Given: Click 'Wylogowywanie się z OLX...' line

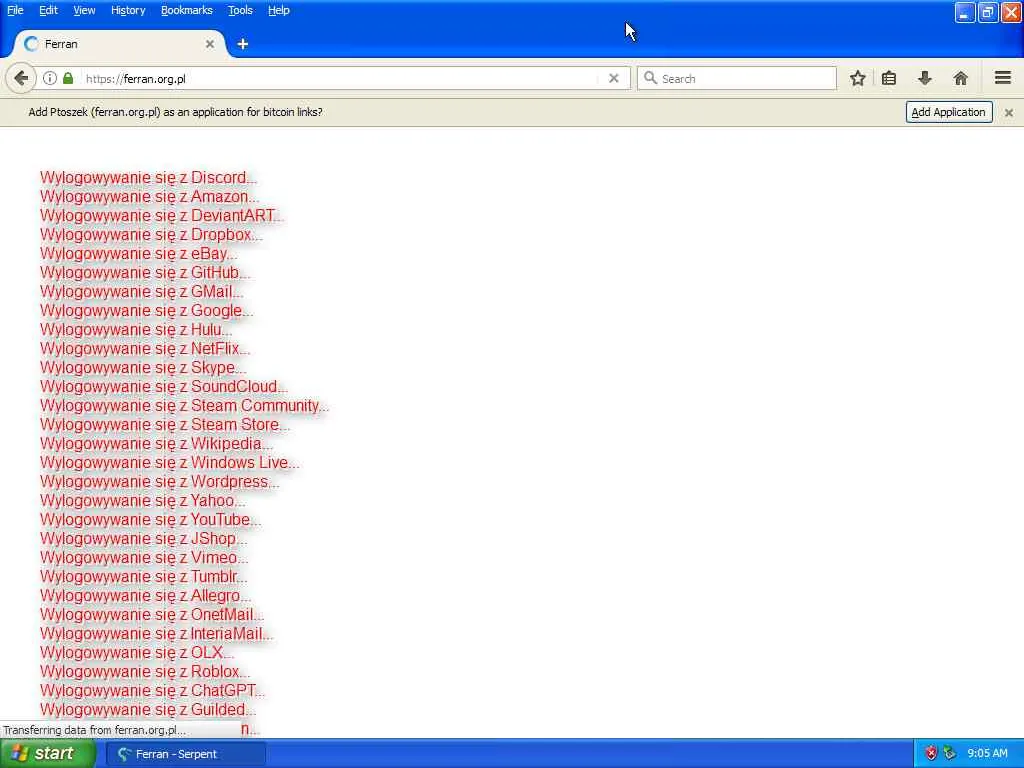Looking at the screenshot, I should point(137,652).
